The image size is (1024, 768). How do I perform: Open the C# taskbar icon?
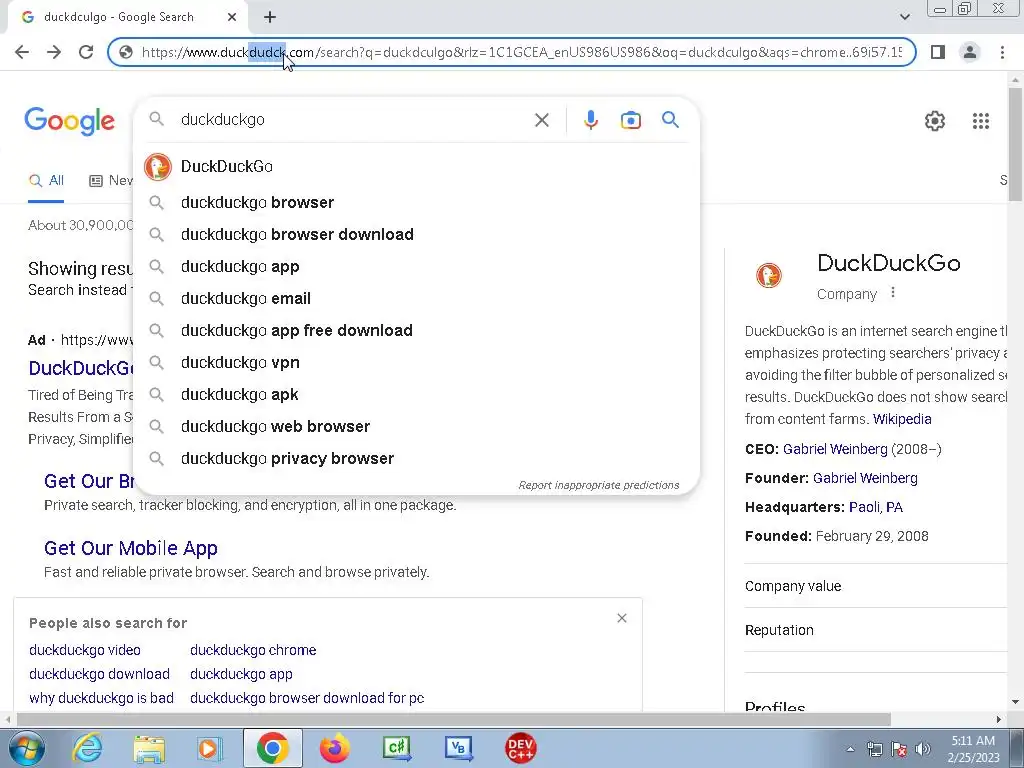coord(396,748)
